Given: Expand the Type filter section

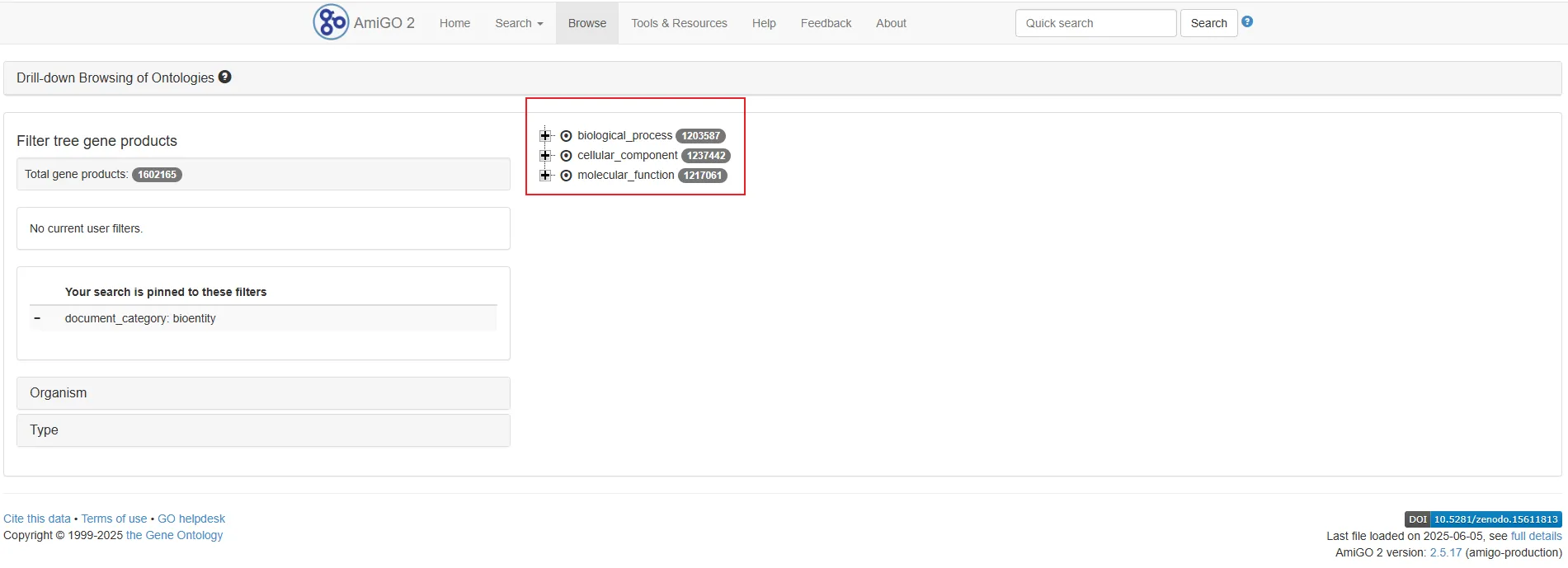Looking at the screenshot, I should click(x=263, y=430).
